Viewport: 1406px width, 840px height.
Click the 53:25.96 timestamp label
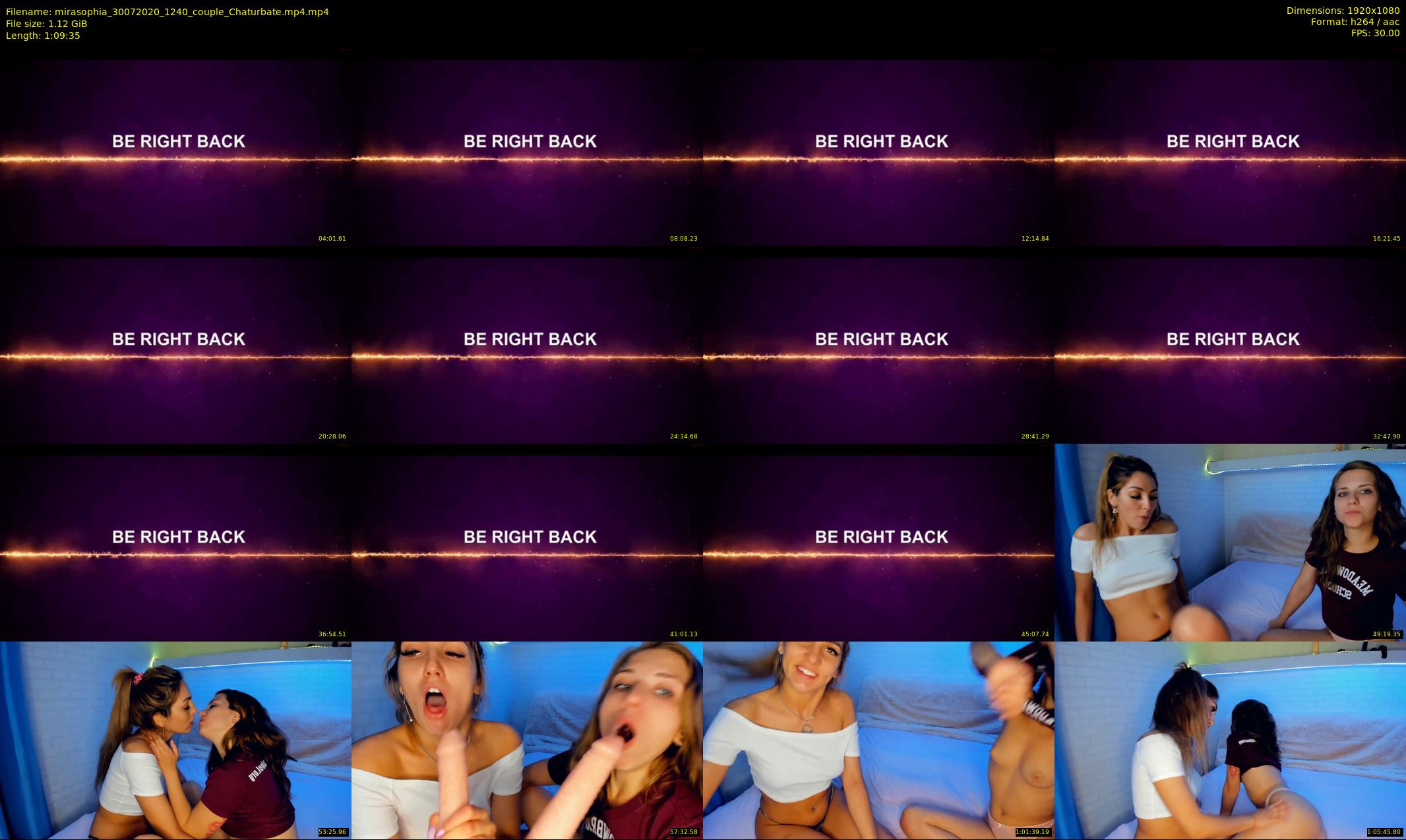coord(332,832)
